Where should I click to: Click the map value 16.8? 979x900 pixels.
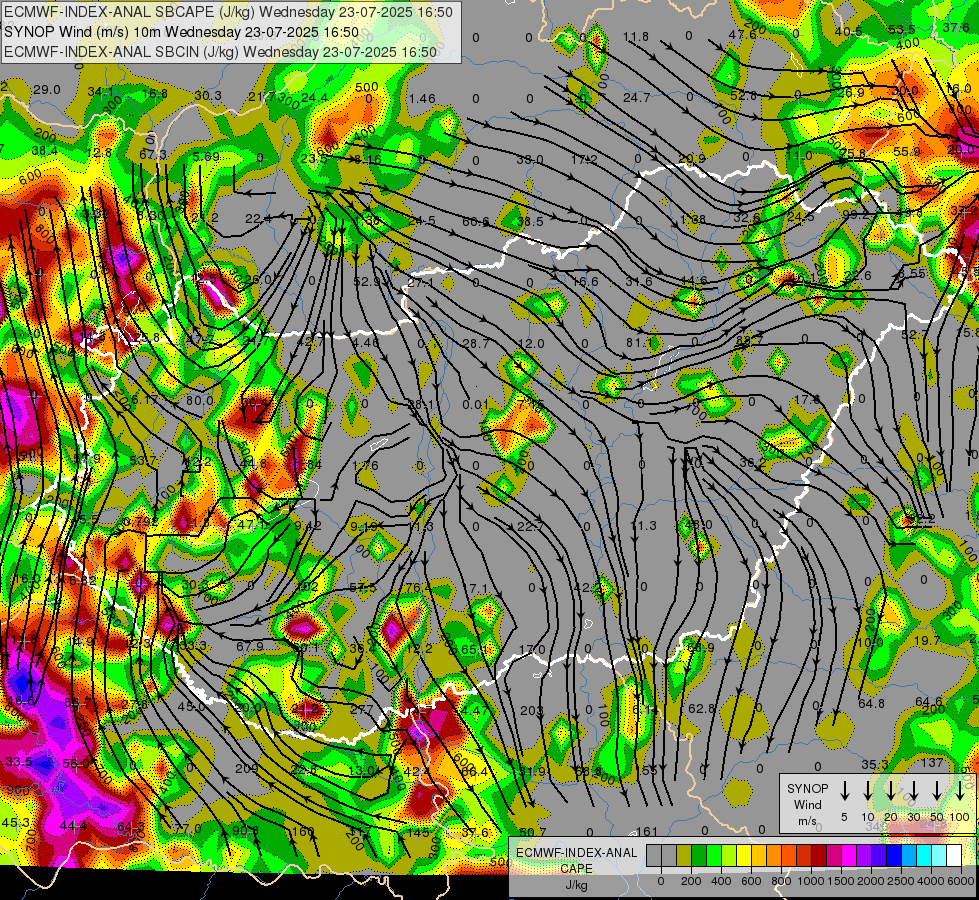155,94
